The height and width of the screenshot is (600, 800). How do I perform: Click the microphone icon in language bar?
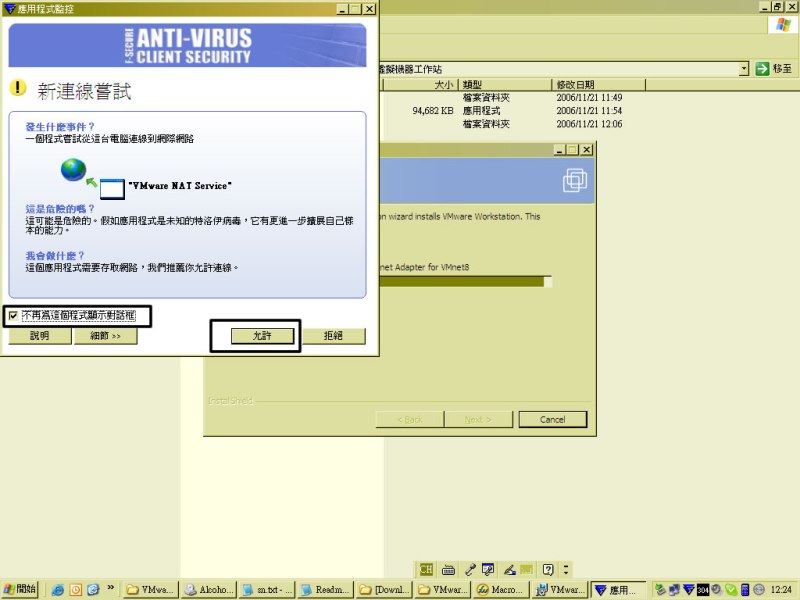[470, 569]
